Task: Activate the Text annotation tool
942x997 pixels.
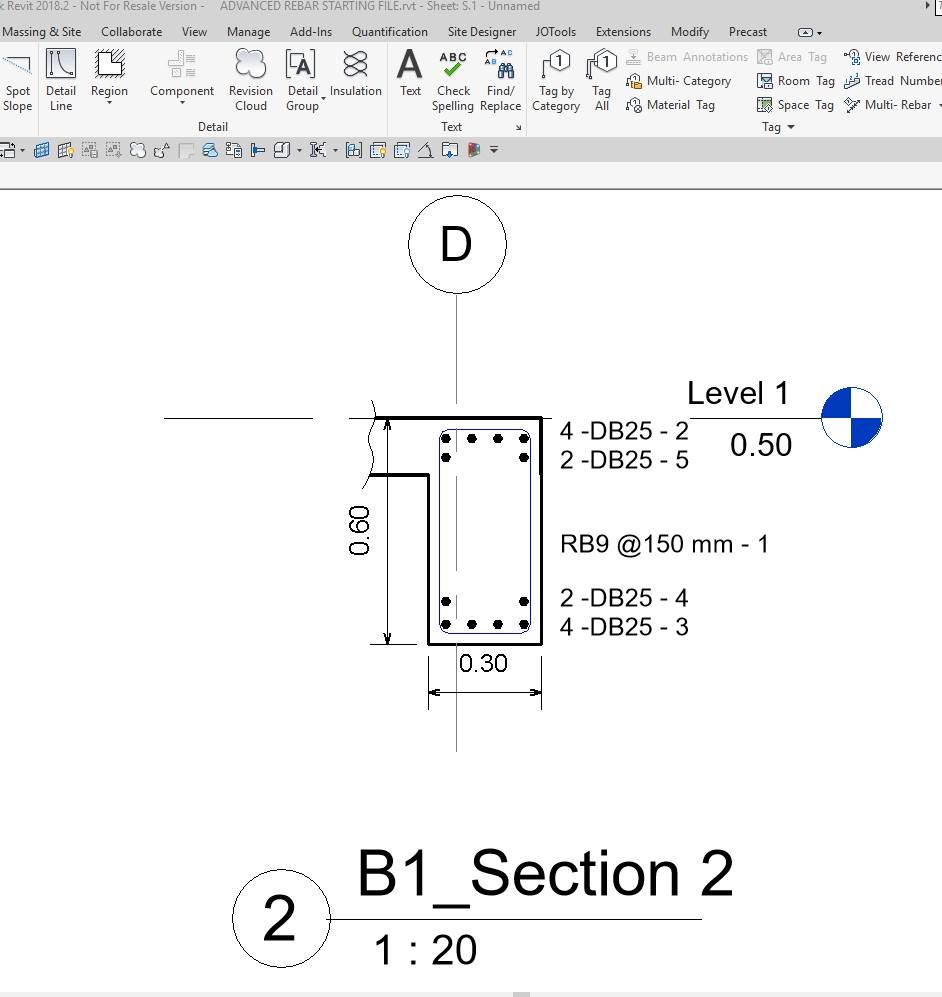Action: pos(410,74)
